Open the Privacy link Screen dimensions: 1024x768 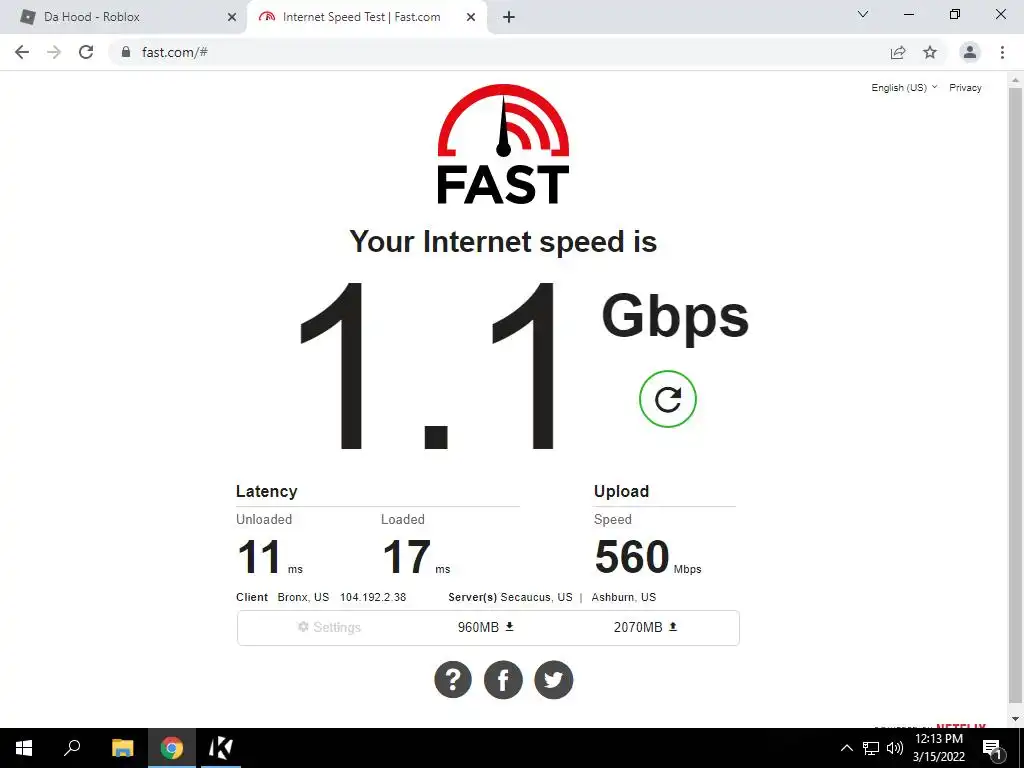pyautogui.click(x=965, y=88)
